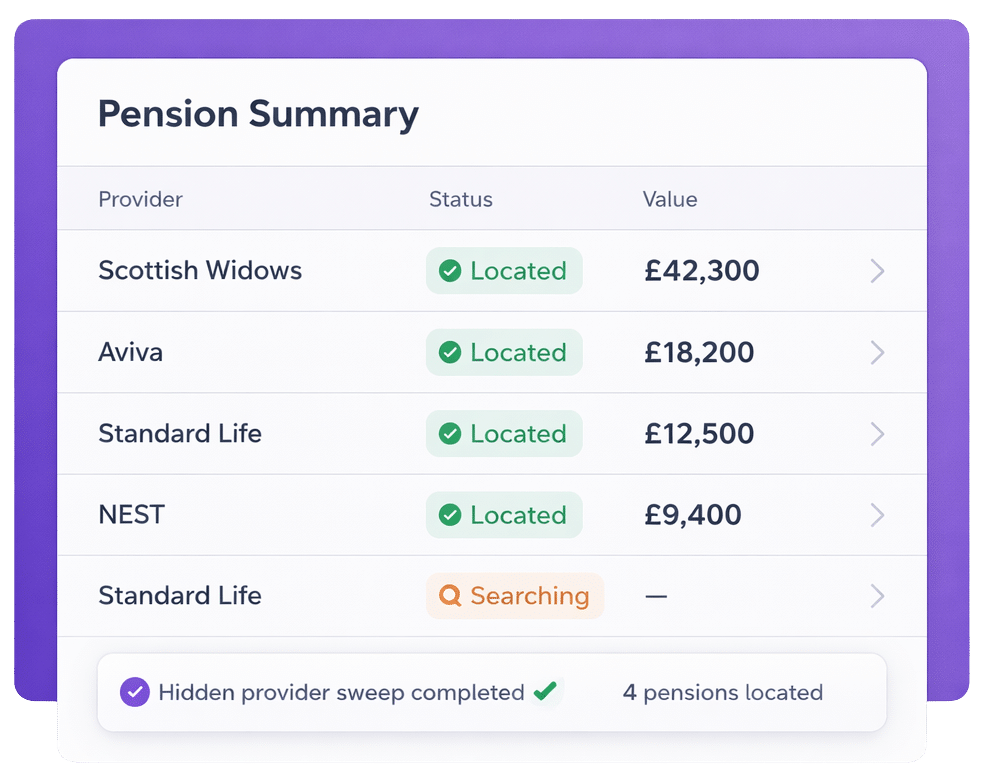Click the purple circle check icon at bottom
Screen dimensions: 990x781
pyautogui.click(x=135, y=692)
